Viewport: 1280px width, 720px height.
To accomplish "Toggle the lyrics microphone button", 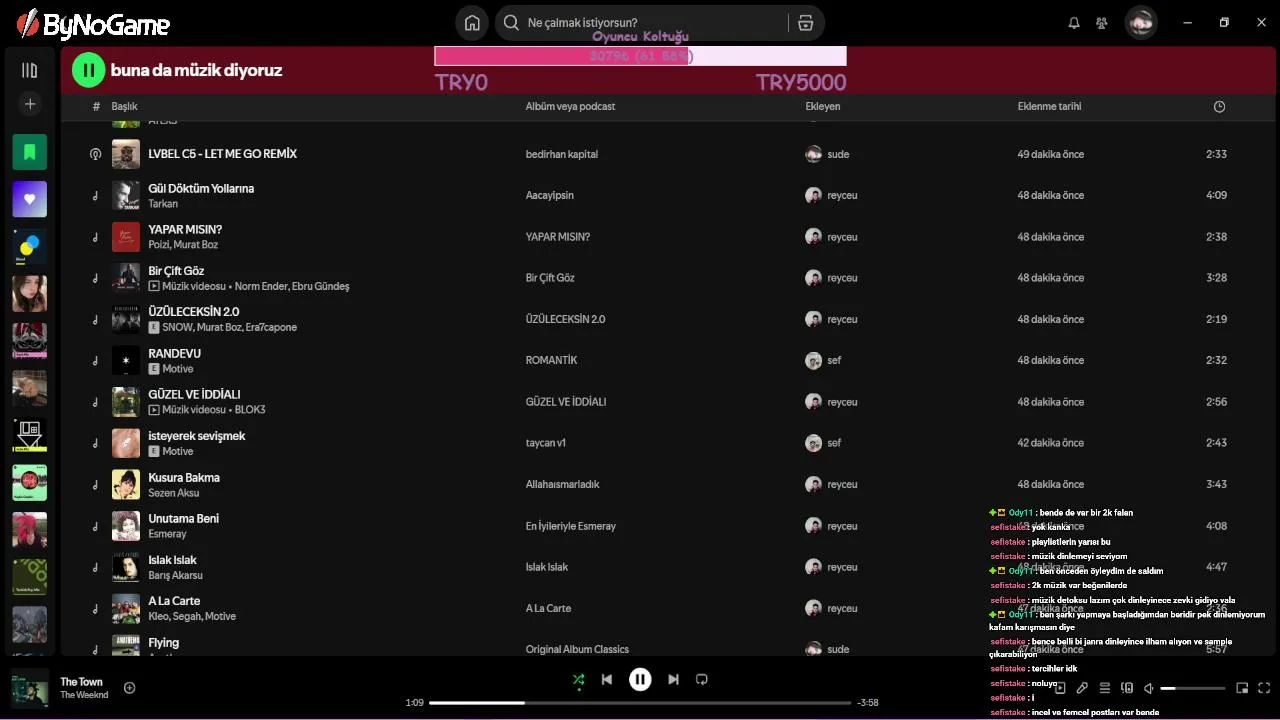I will [x=1082, y=688].
